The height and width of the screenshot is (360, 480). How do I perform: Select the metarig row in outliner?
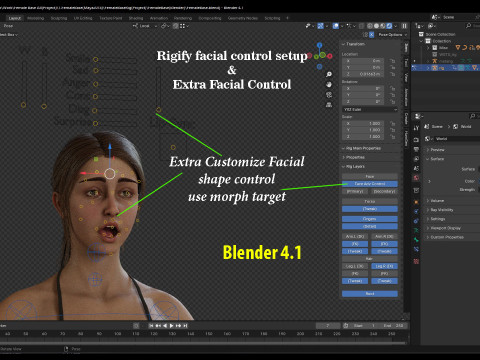coord(445,61)
